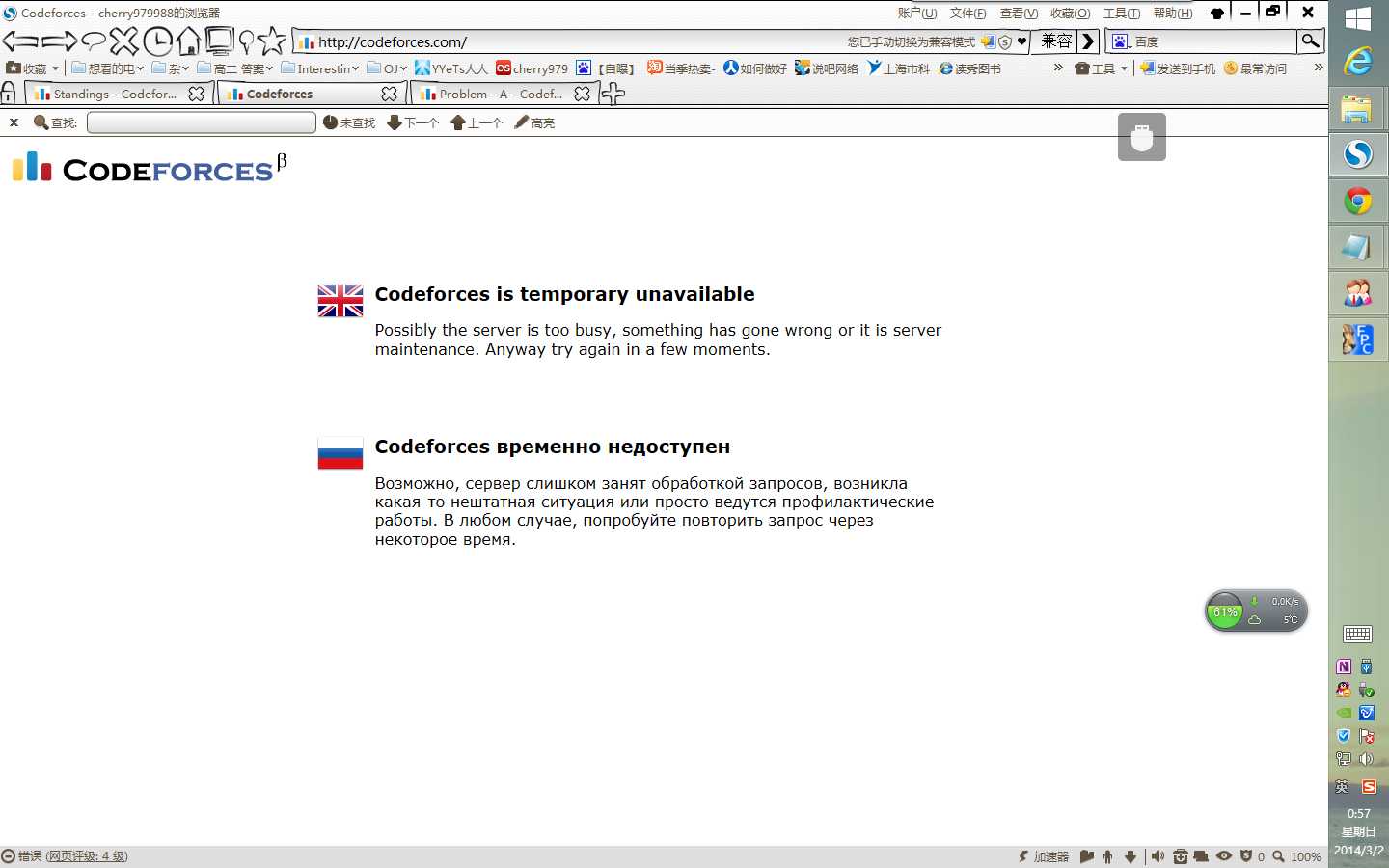Open cherry979 bookmark
The image size is (1389, 868).
click(531, 68)
